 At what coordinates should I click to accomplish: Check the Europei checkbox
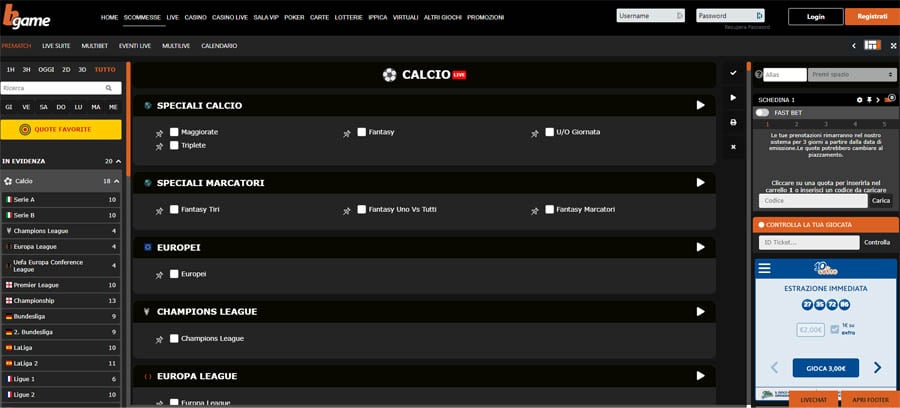pyautogui.click(x=174, y=274)
